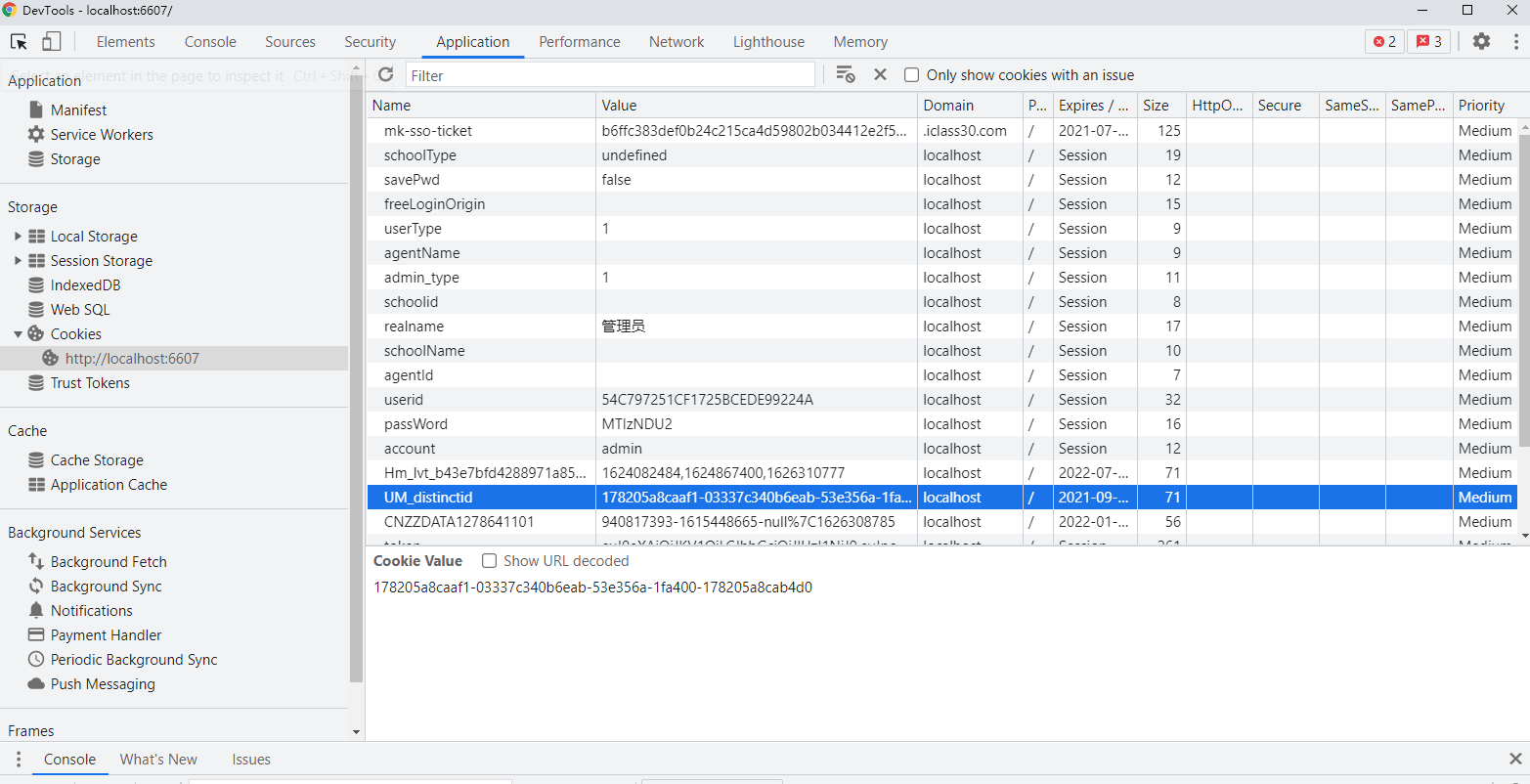The width and height of the screenshot is (1530, 784).
Task: Select the mk-sso-ticket cookie row
Action: click(942, 131)
